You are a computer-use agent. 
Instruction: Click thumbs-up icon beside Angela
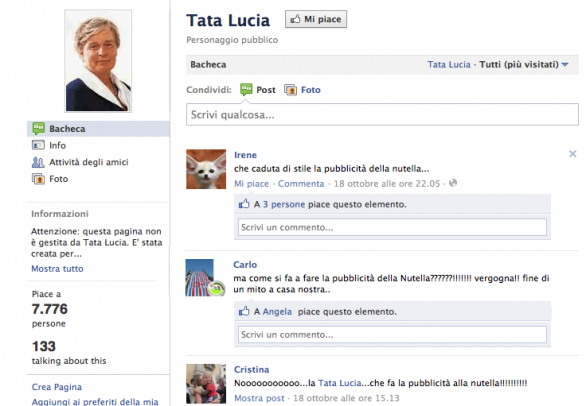(244, 311)
